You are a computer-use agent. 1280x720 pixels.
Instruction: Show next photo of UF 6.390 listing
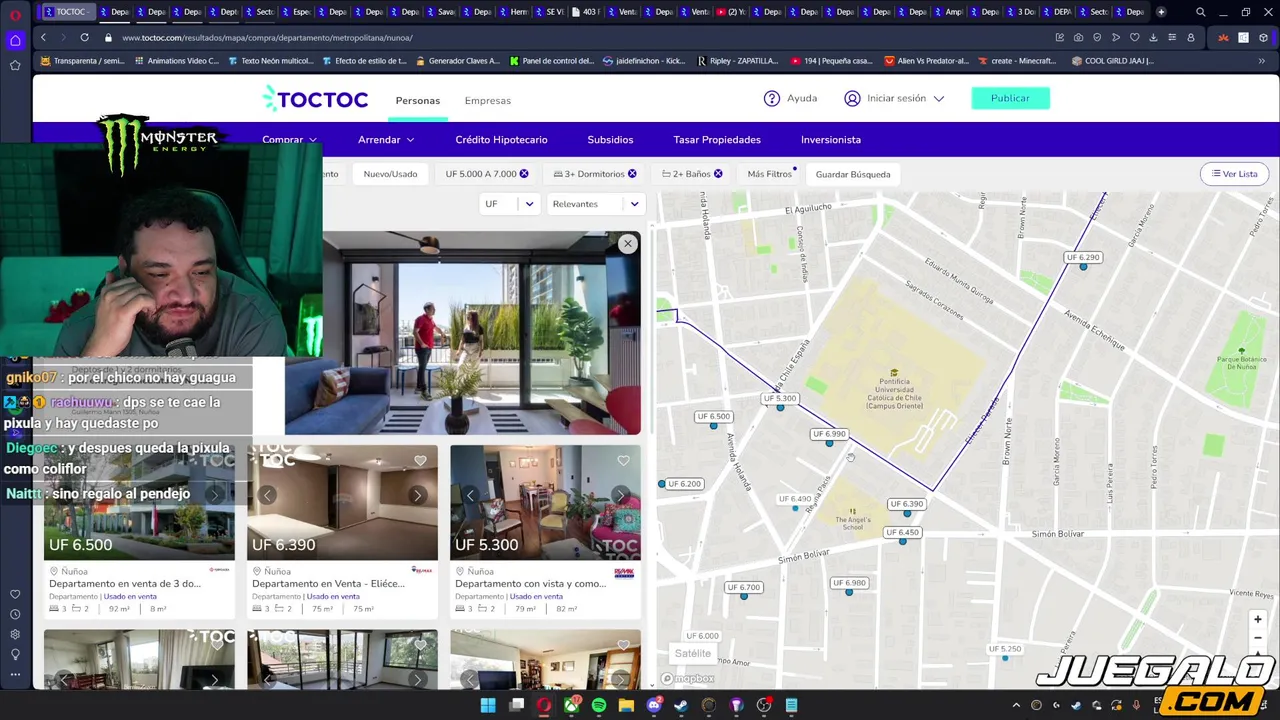pyautogui.click(x=417, y=495)
